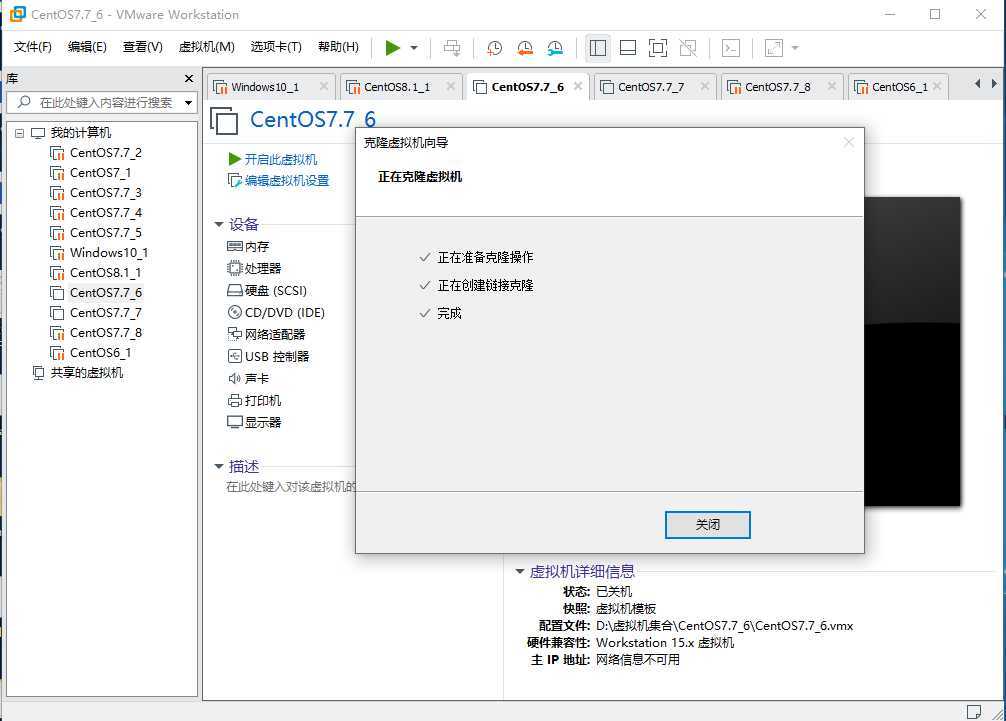Open the library search dropdown arrow
1006x721 pixels.
[x=189, y=103]
